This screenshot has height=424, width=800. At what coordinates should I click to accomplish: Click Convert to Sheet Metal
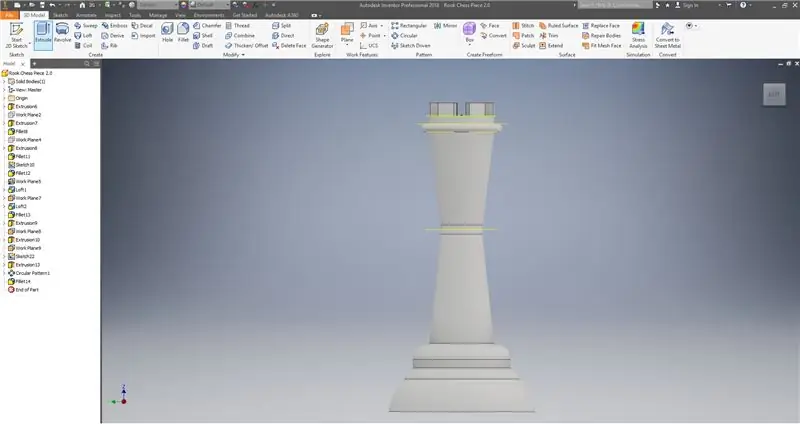pos(667,35)
